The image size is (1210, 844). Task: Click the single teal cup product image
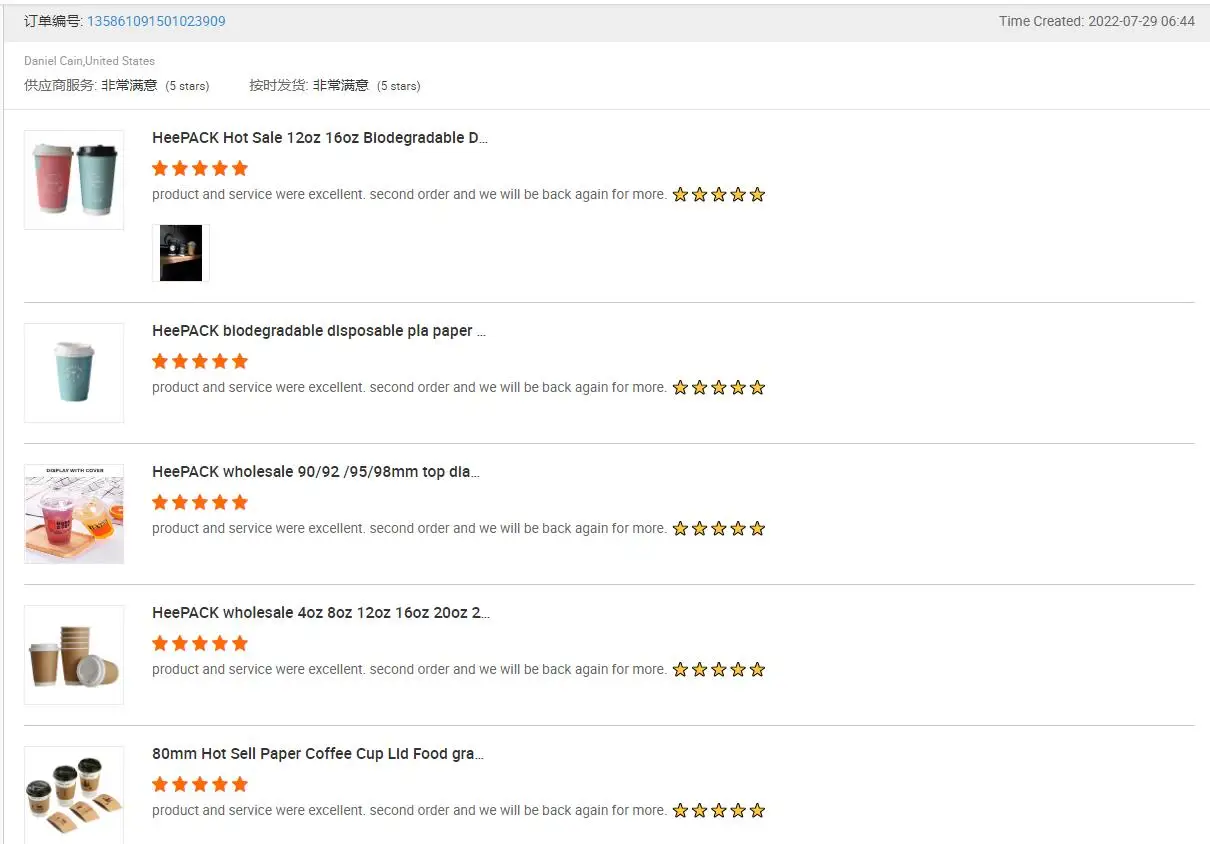click(x=74, y=373)
